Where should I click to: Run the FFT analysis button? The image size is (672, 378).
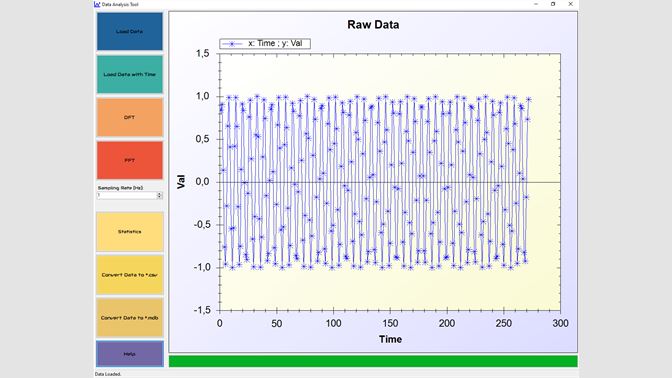[129, 160]
